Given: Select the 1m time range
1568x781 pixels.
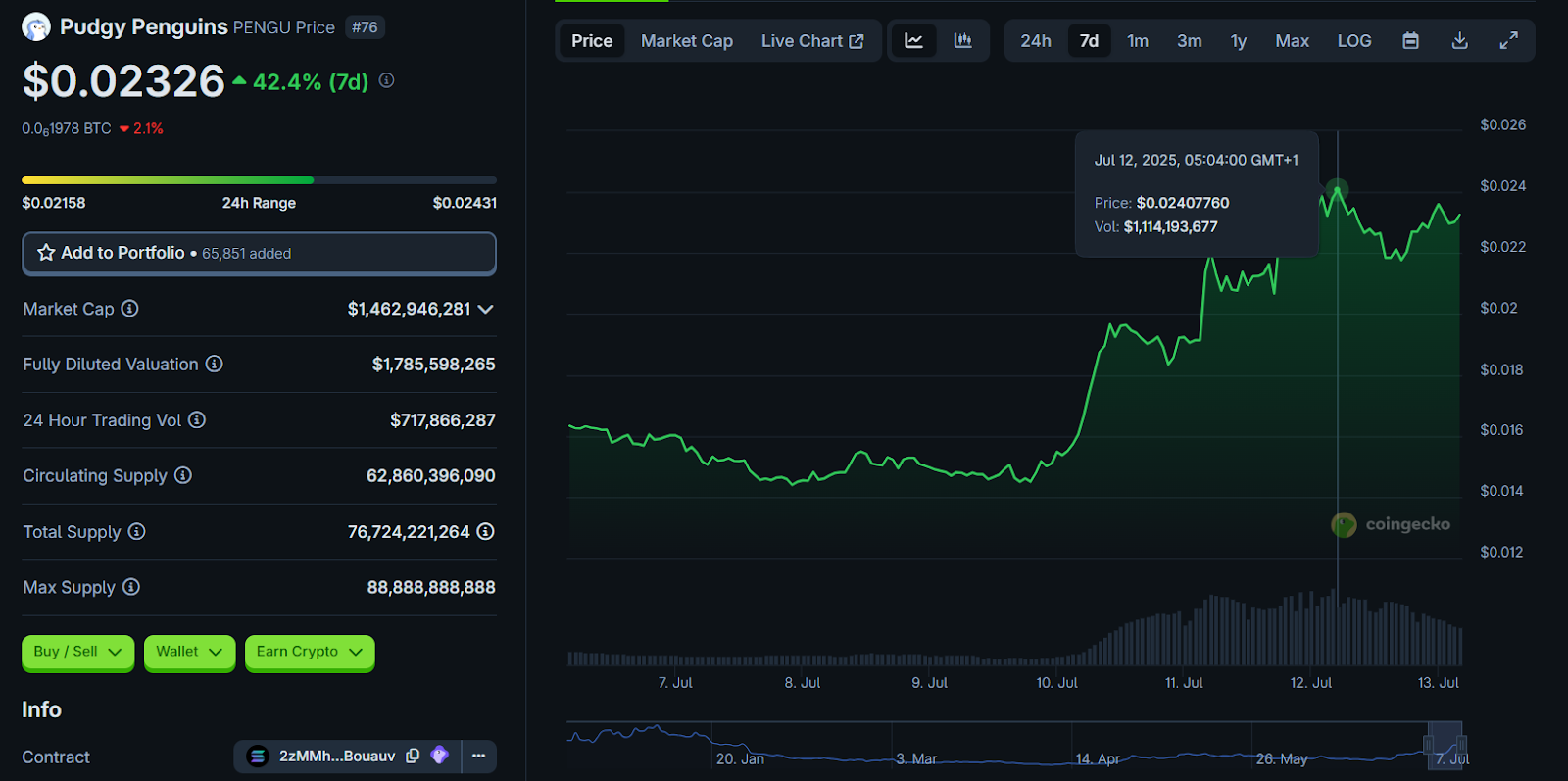Looking at the screenshot, I should point(1137,41).
